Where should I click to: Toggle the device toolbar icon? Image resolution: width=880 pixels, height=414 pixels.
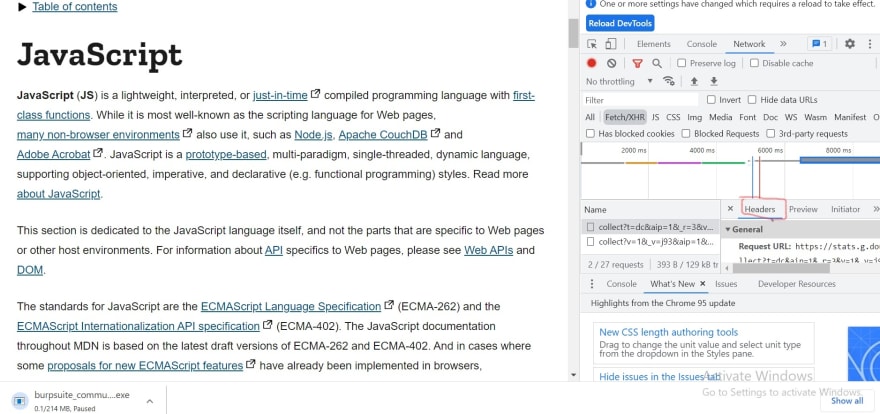(611, 44)
